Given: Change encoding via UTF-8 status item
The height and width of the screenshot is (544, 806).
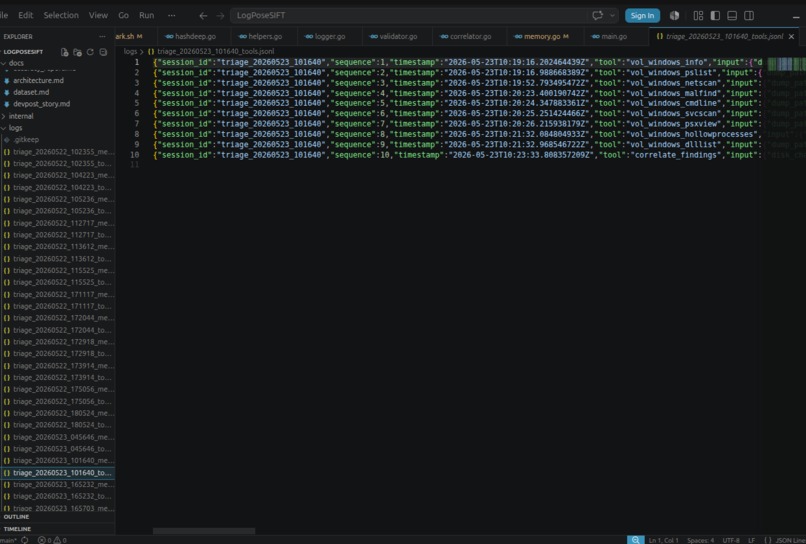Looking at the screenshot, I should [x=730, y=540].
